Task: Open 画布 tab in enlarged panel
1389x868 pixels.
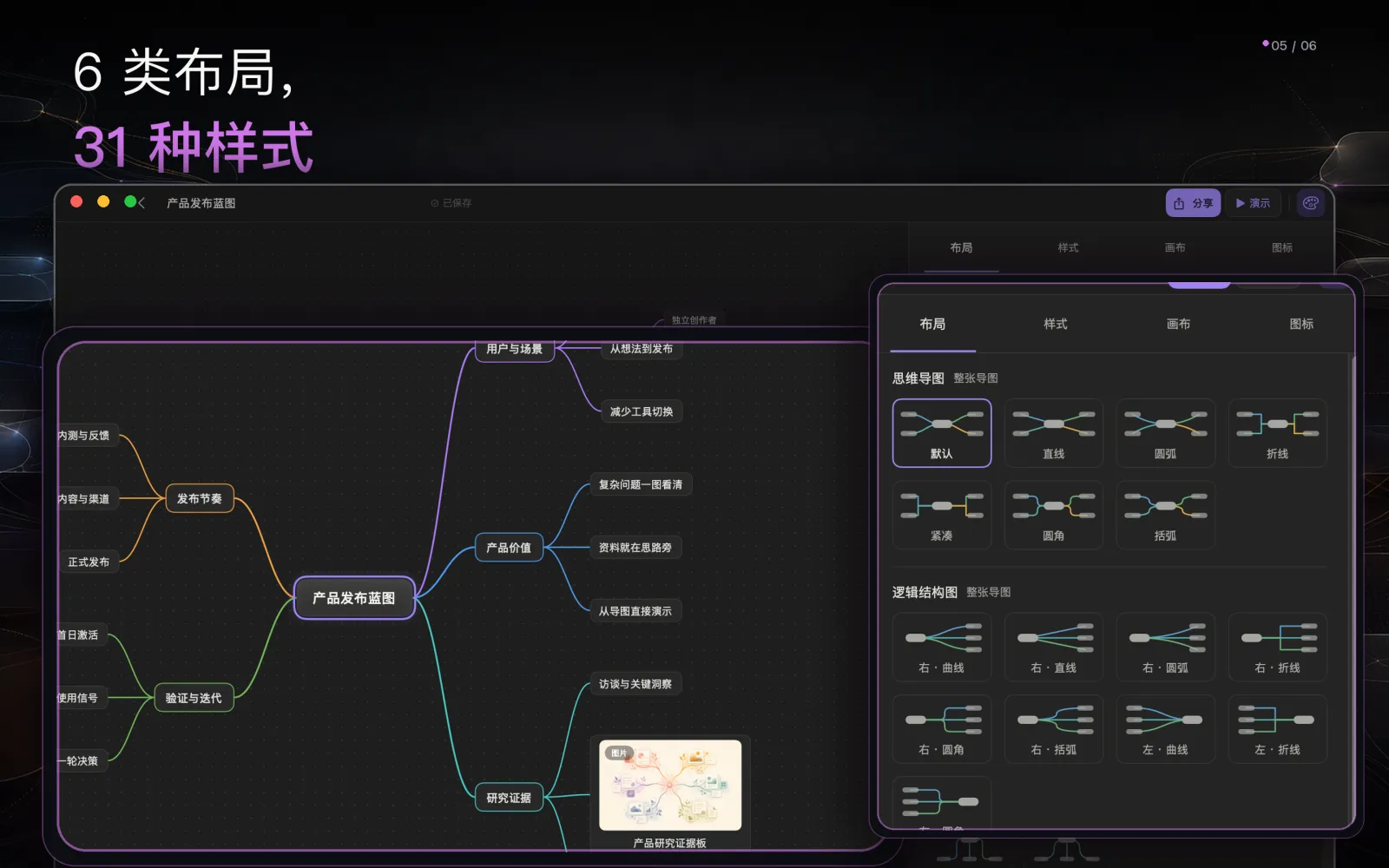Action: pyautogui.click(x=1178, y=324)
